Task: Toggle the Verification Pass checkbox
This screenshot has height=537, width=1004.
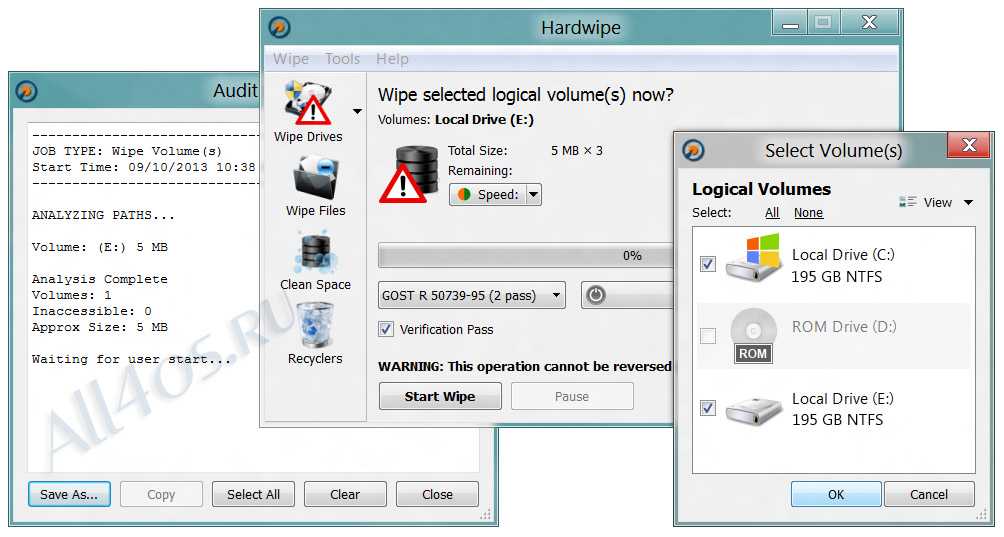Action: 386,329
